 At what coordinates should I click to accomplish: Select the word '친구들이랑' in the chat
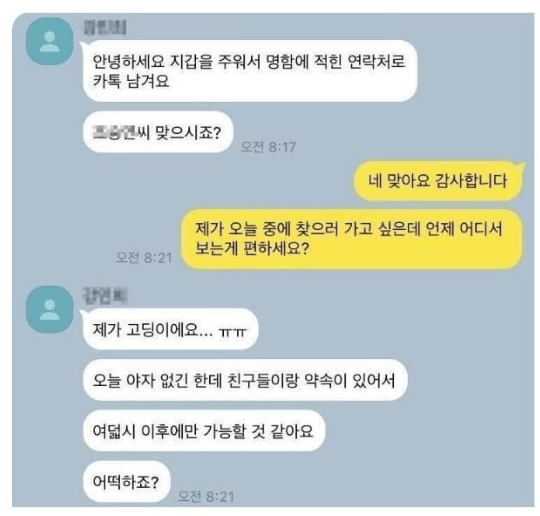(x=263, y=380)
